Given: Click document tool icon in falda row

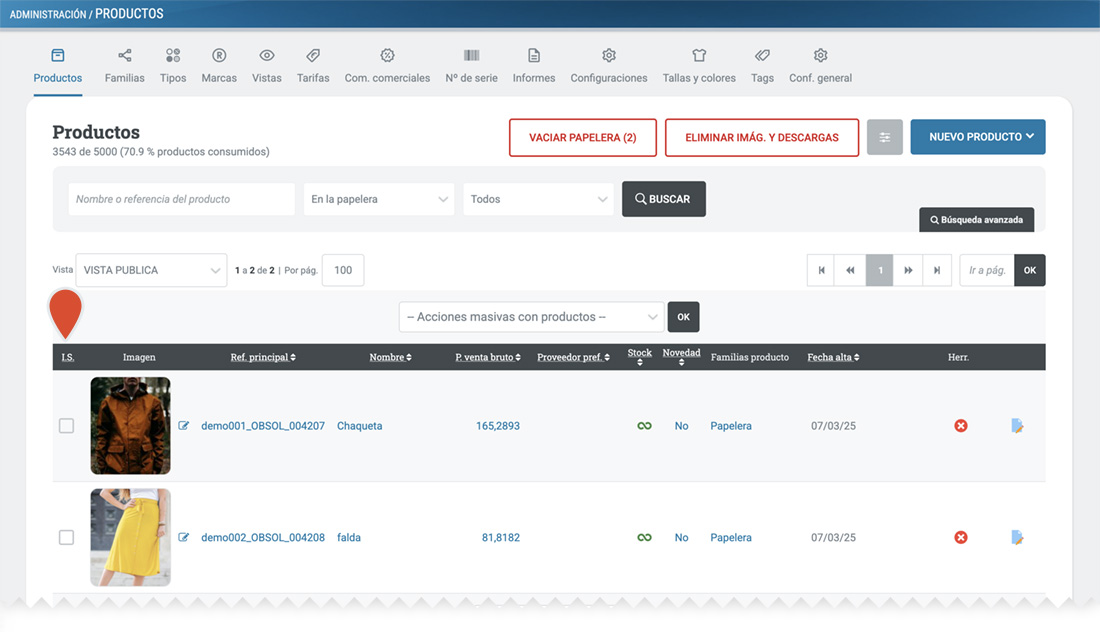Looking at the screenshot, I should pos(1017,537).
